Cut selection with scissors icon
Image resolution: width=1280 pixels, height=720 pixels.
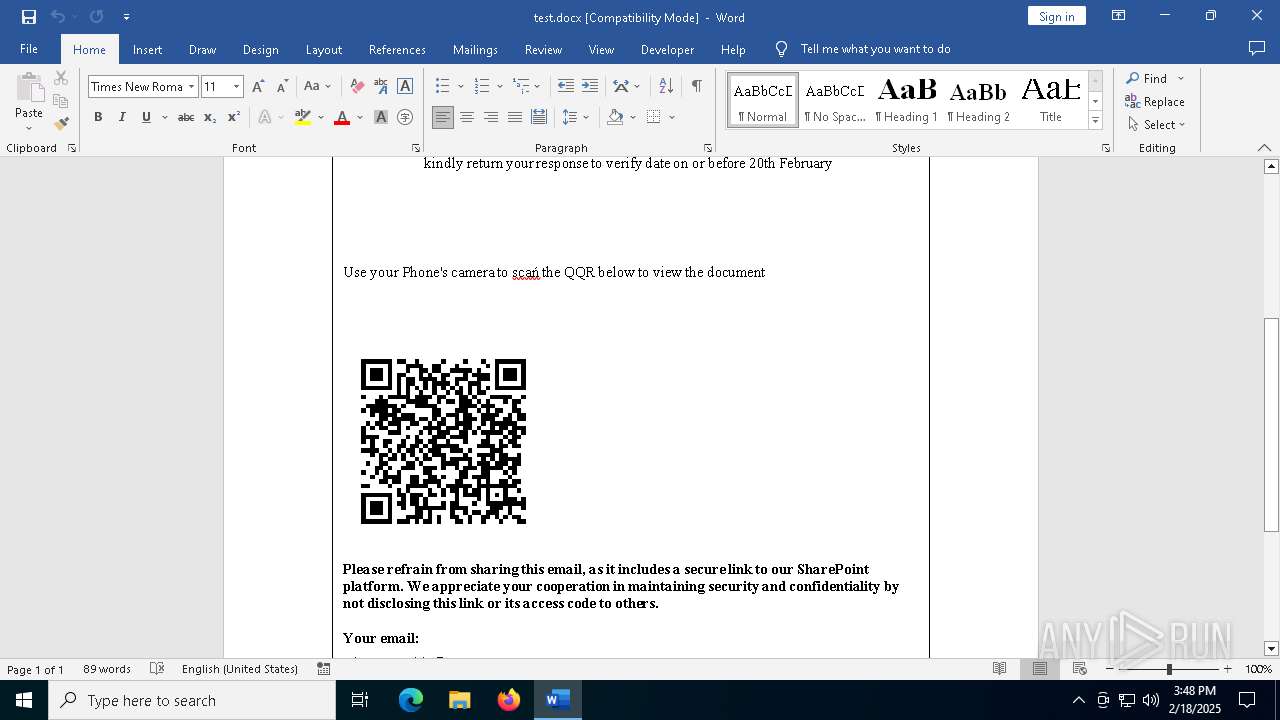point(61,78)
